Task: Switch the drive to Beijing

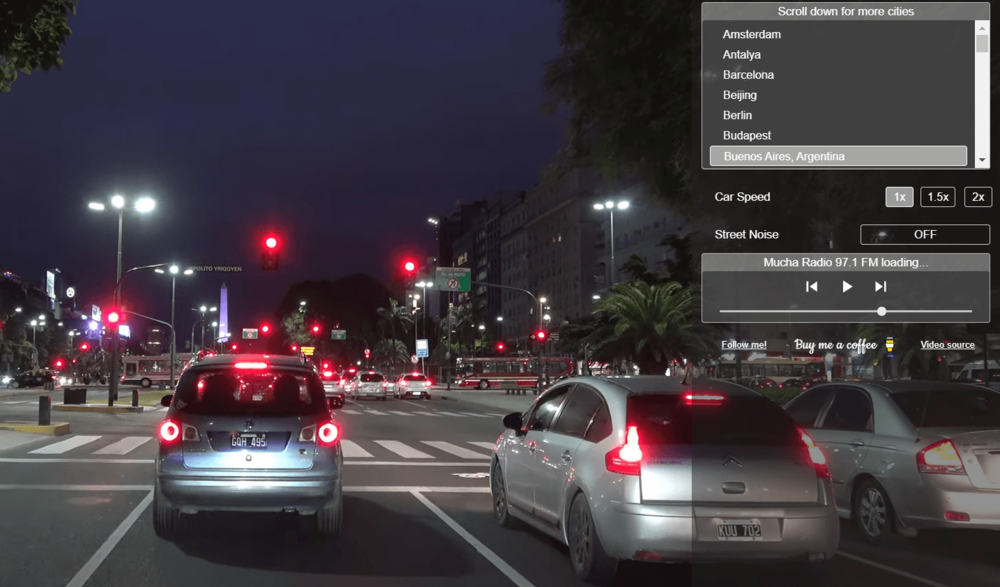Action: point(740,95)
